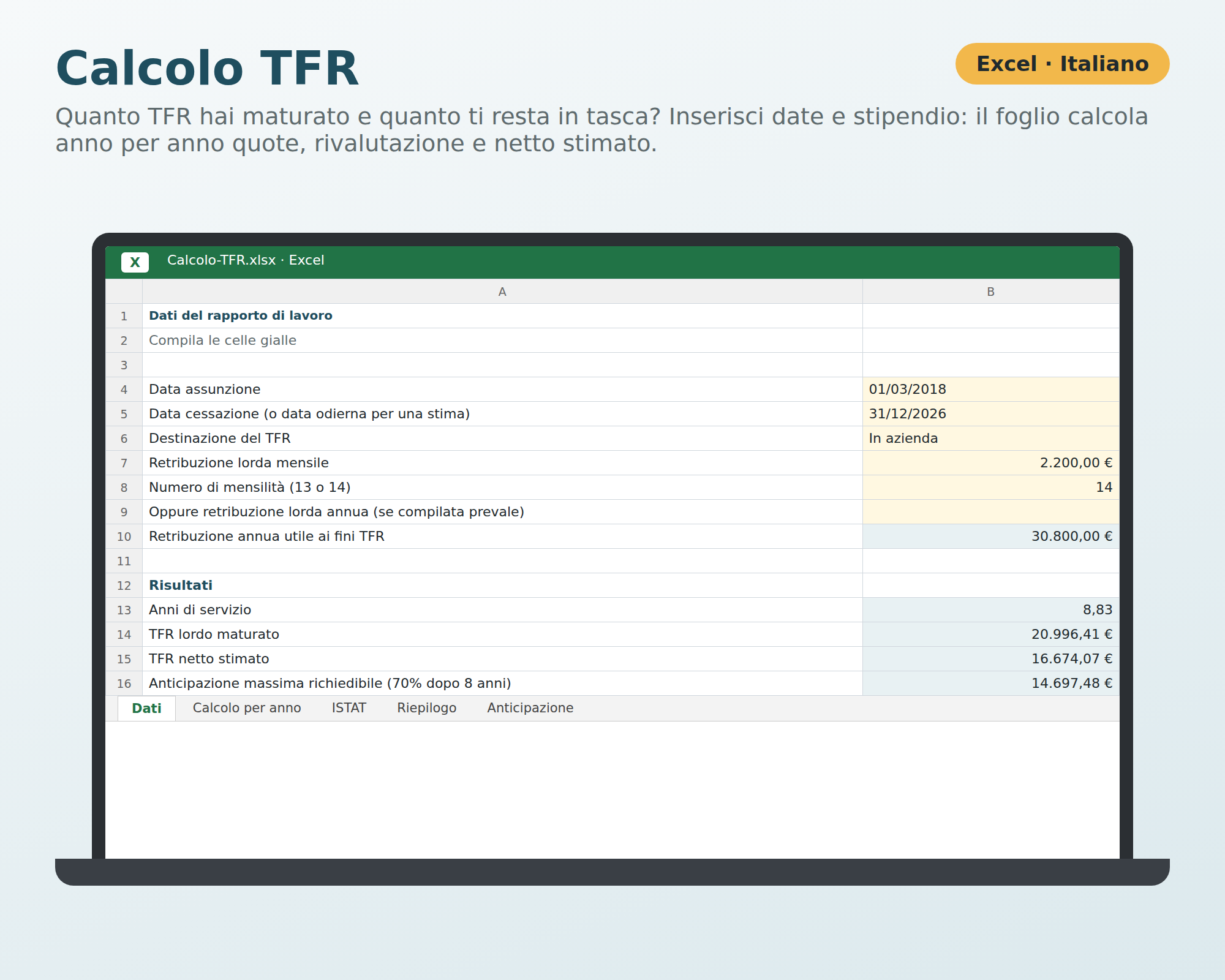This screenshot has width=1225, height=980.
Task: Select row header 13
Action: coord(124,610)
